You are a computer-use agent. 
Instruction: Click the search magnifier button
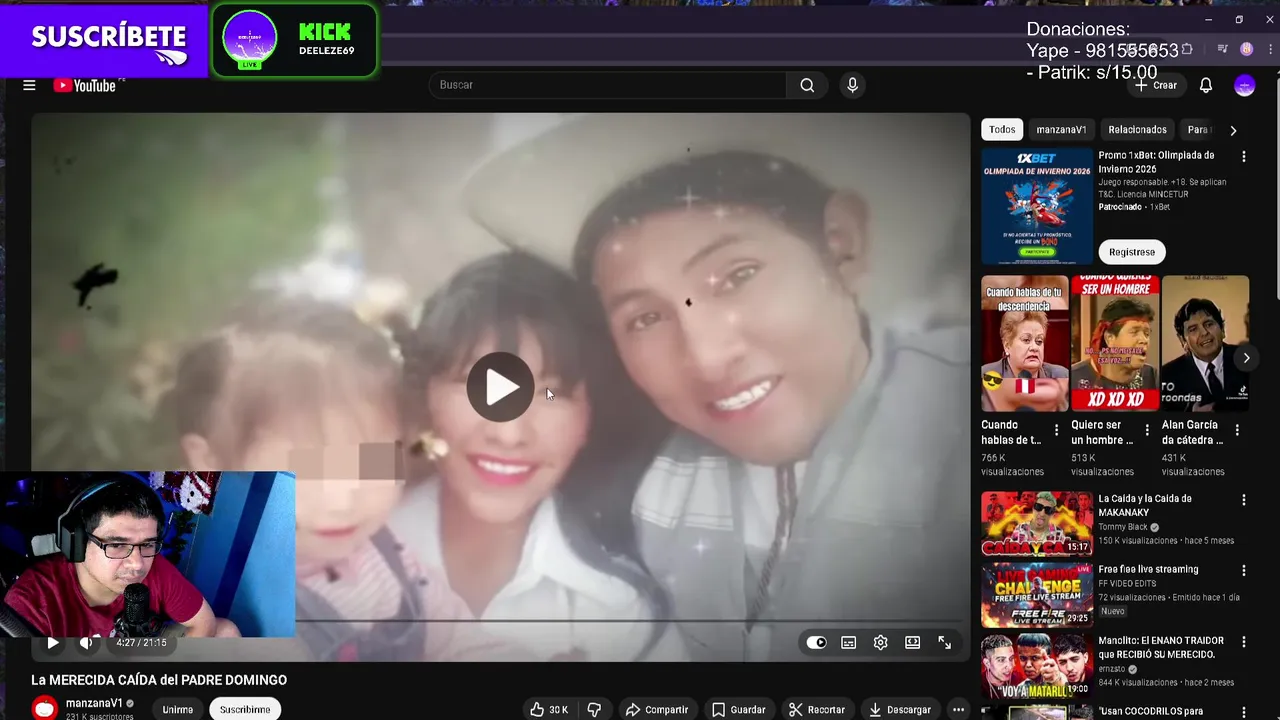(x=807, y=85)
